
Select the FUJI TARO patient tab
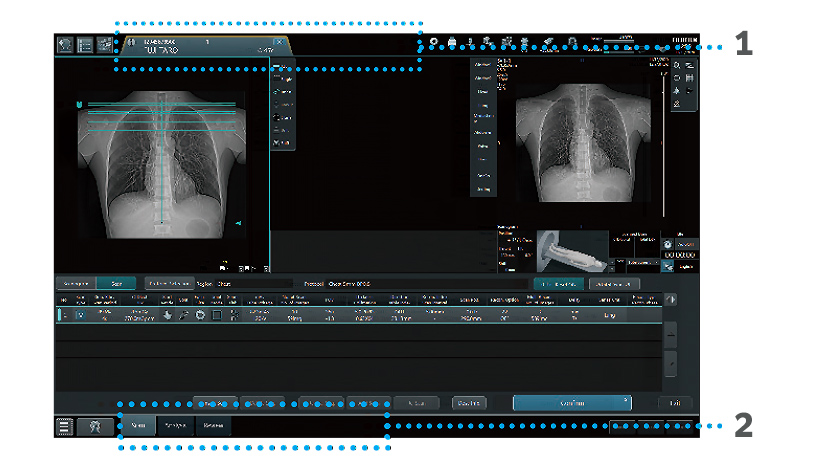[206, 46]
